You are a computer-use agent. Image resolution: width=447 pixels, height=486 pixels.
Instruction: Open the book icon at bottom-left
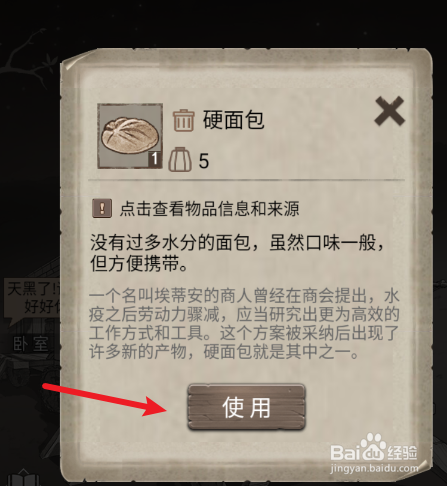[23, 478]
